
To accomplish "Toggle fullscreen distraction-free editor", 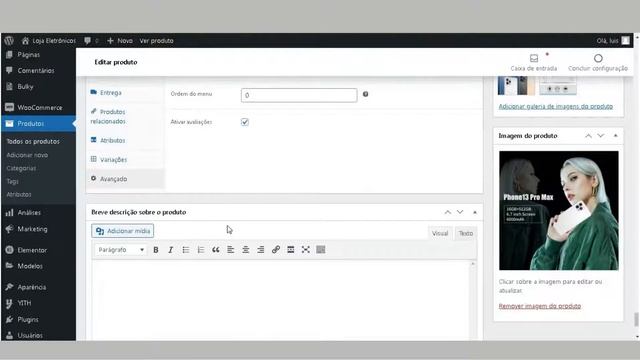I will coord(306,250).
